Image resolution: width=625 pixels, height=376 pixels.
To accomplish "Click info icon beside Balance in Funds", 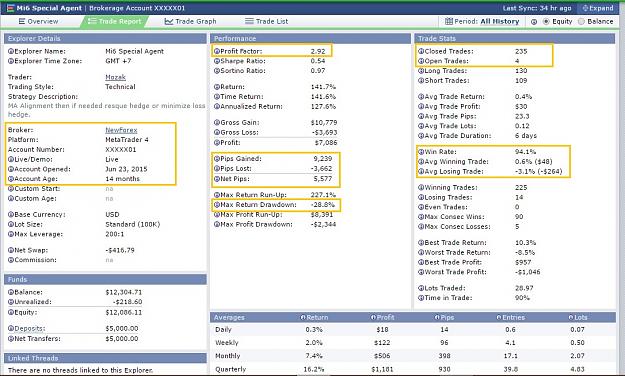I will [11, 292].
